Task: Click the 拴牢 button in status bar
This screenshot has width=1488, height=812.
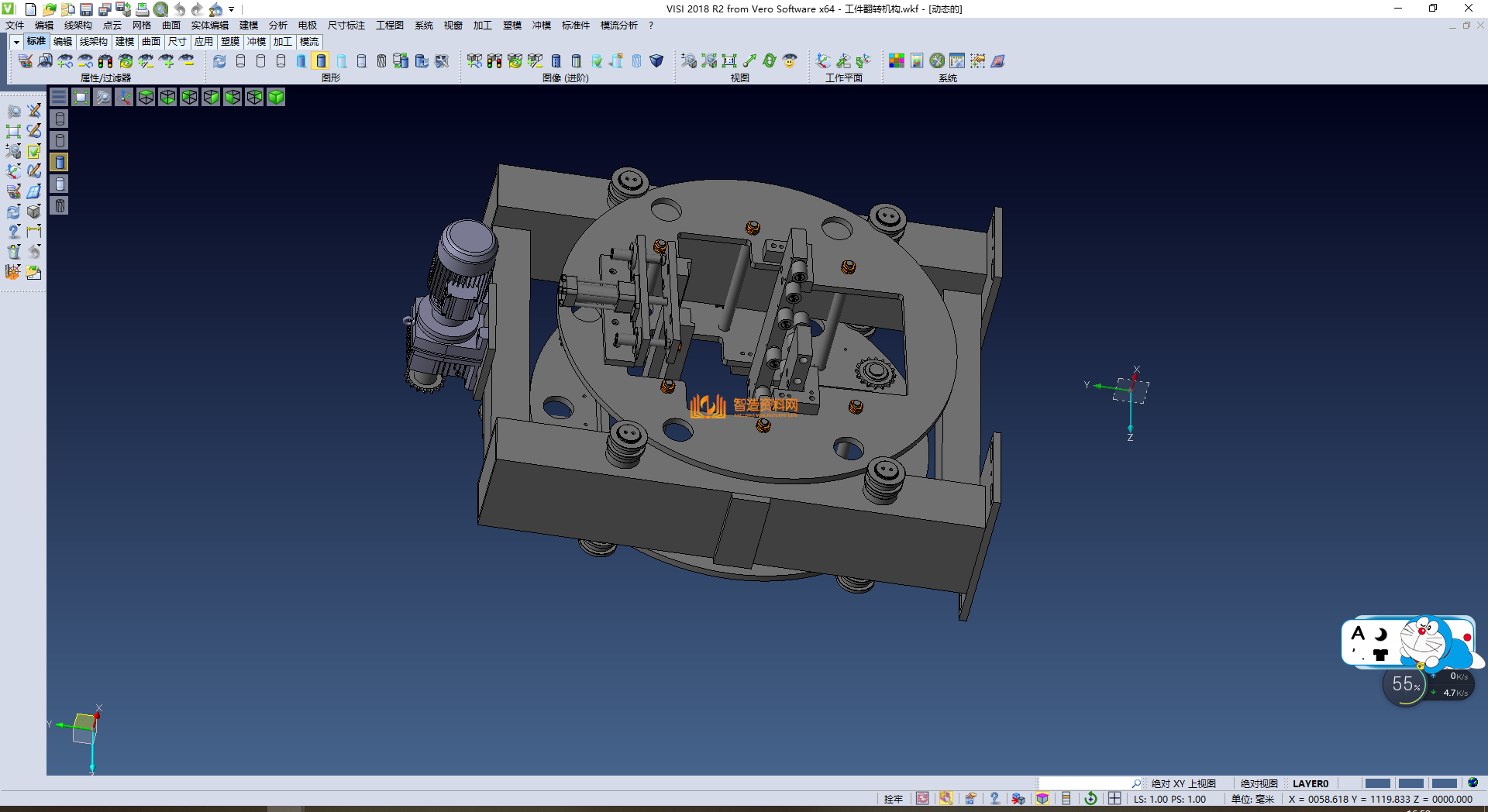Action: (x=893, y=799)
